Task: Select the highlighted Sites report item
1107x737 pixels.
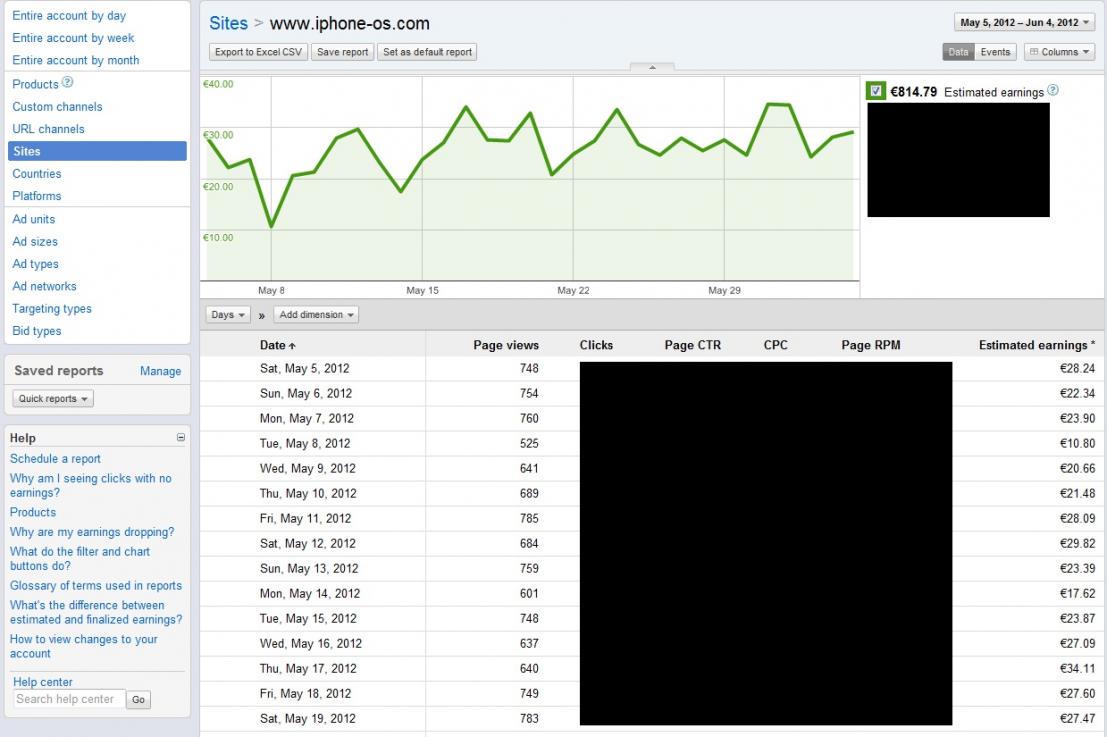Action: pyautogui.click(x=97, y=151)
